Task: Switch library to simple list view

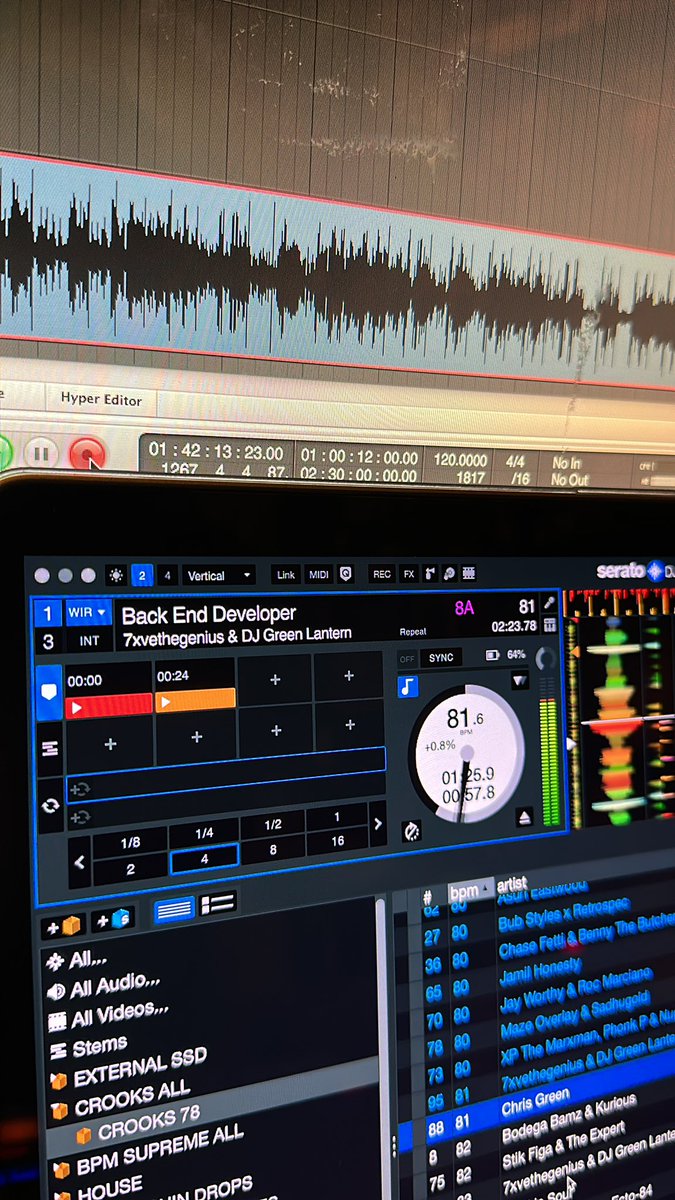Action: tap(173, 909)
